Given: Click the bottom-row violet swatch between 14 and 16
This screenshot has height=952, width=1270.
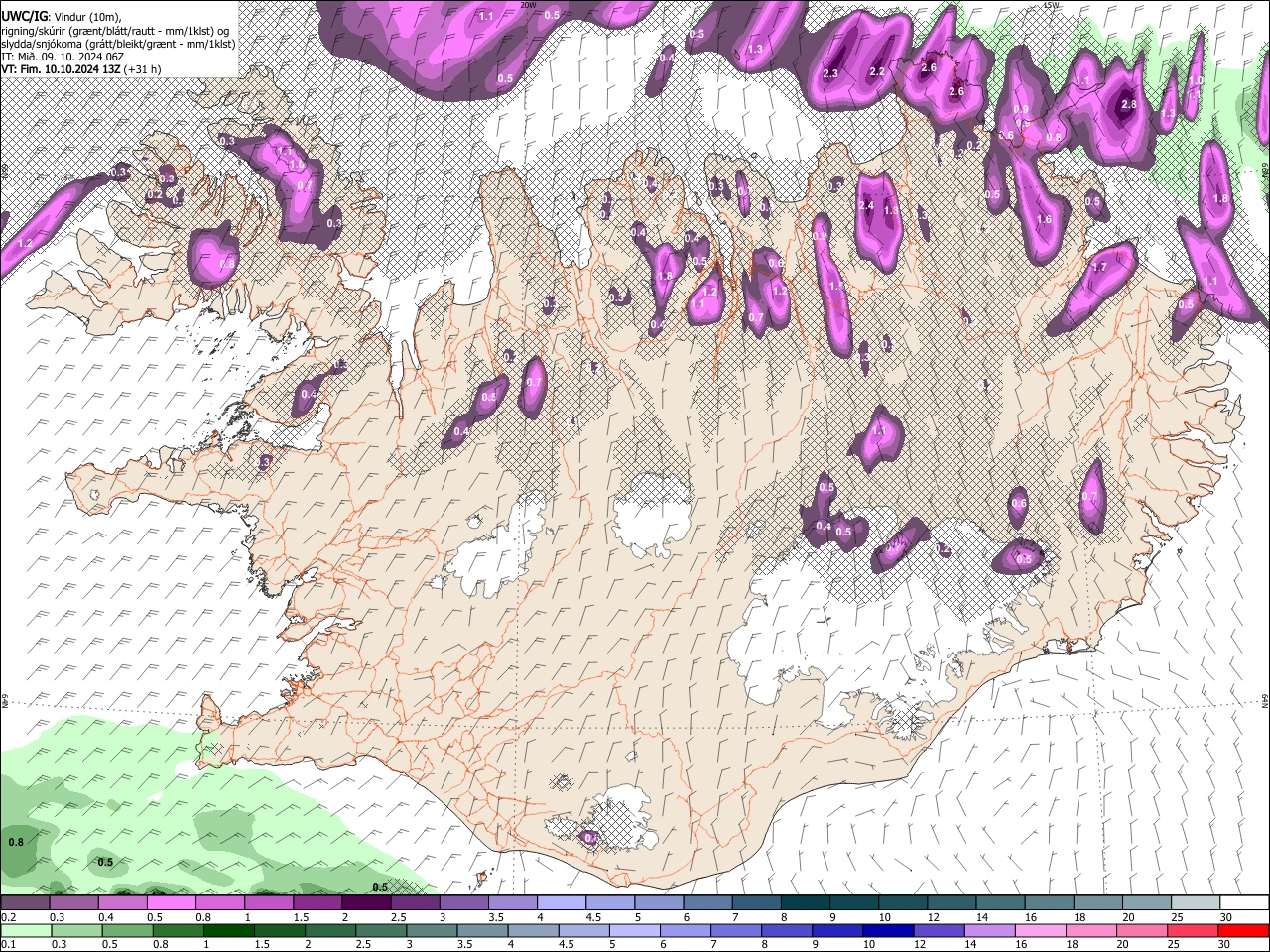Looking at the screenshot, I should coord(992,930).
